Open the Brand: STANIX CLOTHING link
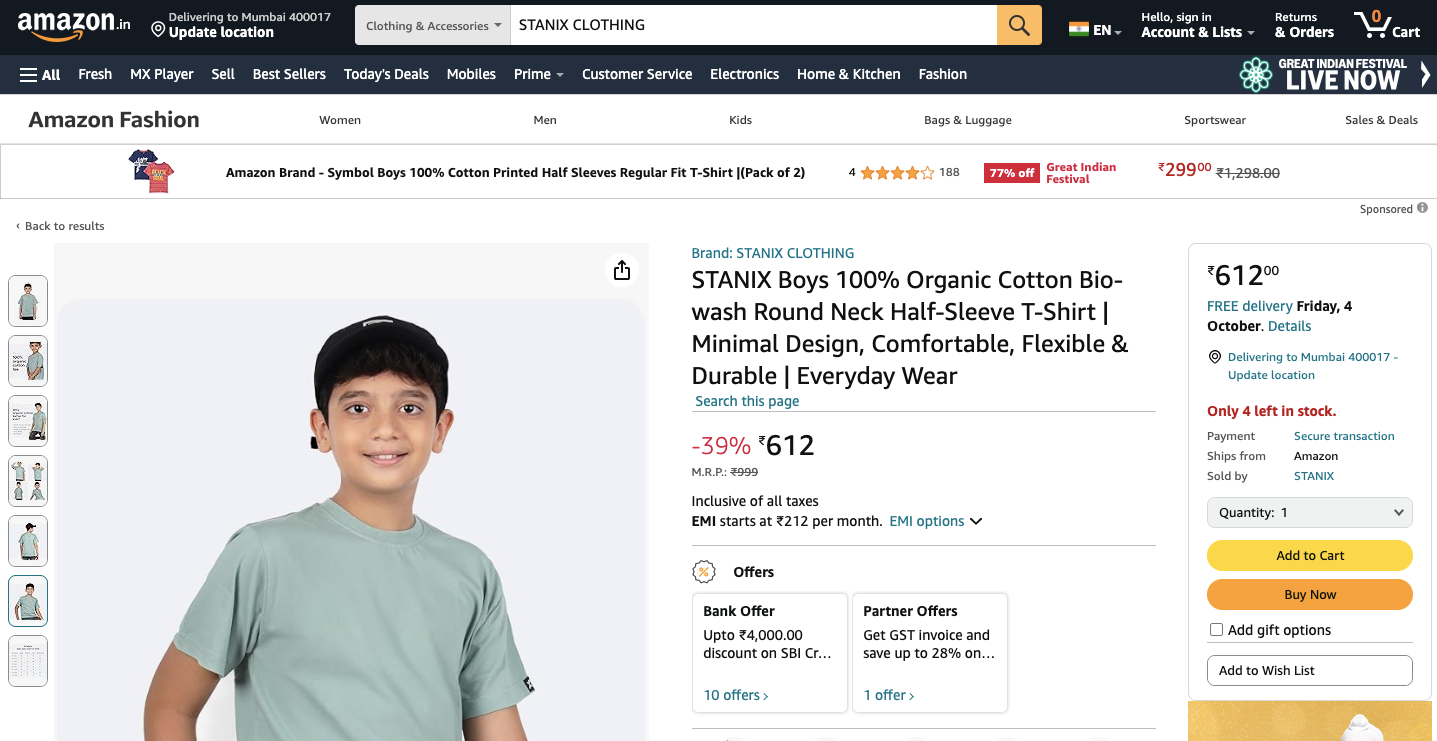 tap(772, 253)
